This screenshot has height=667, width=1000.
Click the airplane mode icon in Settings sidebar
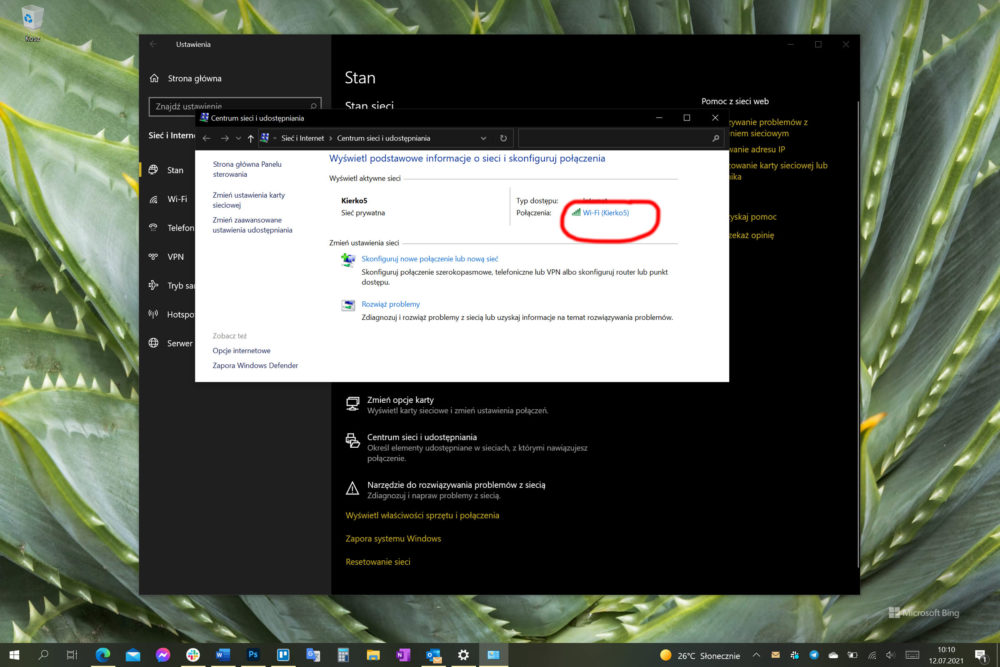click(x=153, y=286)
